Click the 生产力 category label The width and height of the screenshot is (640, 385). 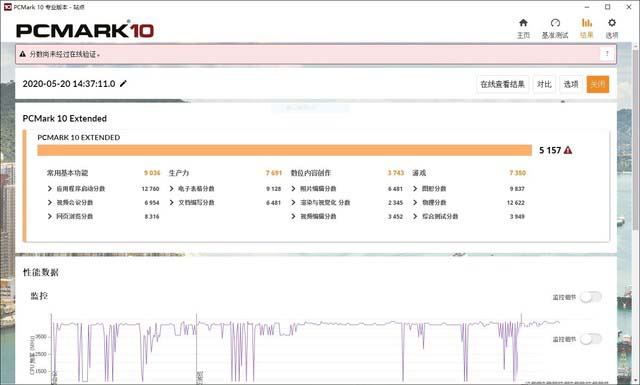(x=179, y=173)
